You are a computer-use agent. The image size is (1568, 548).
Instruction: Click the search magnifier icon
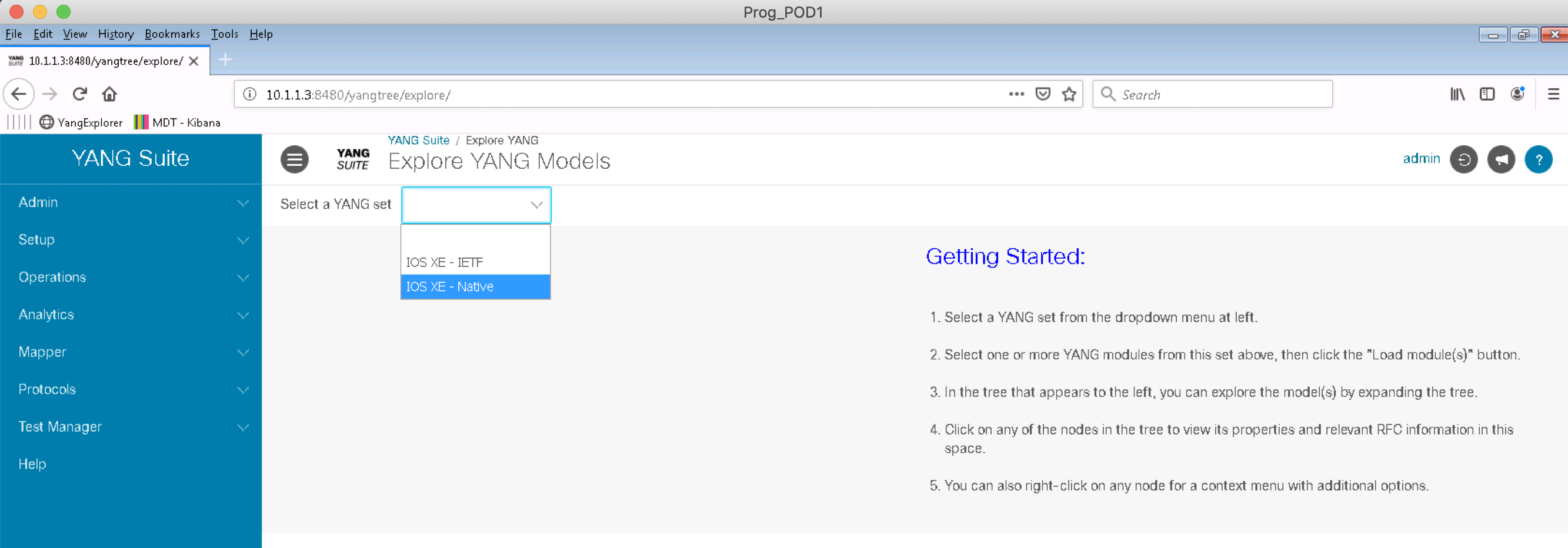coord(1108,94)
